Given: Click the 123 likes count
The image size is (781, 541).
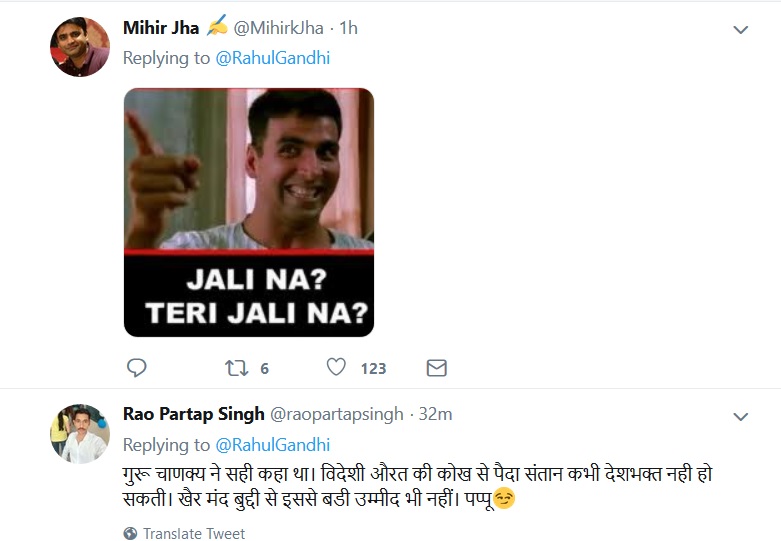Looking at the screenshot, I should click(x=374, y=369).
